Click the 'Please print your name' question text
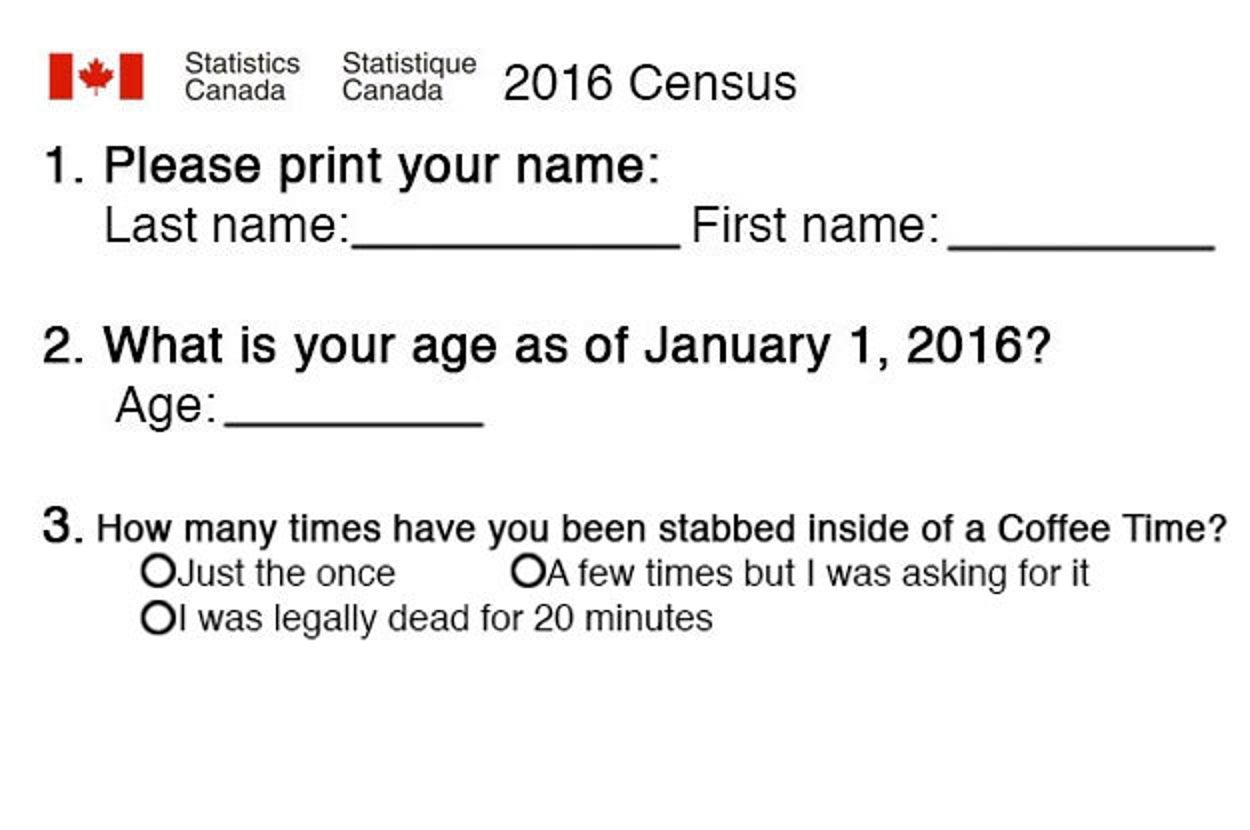Image resolution: width=1250 pixels, height=830 pixels. pos(380,166)
